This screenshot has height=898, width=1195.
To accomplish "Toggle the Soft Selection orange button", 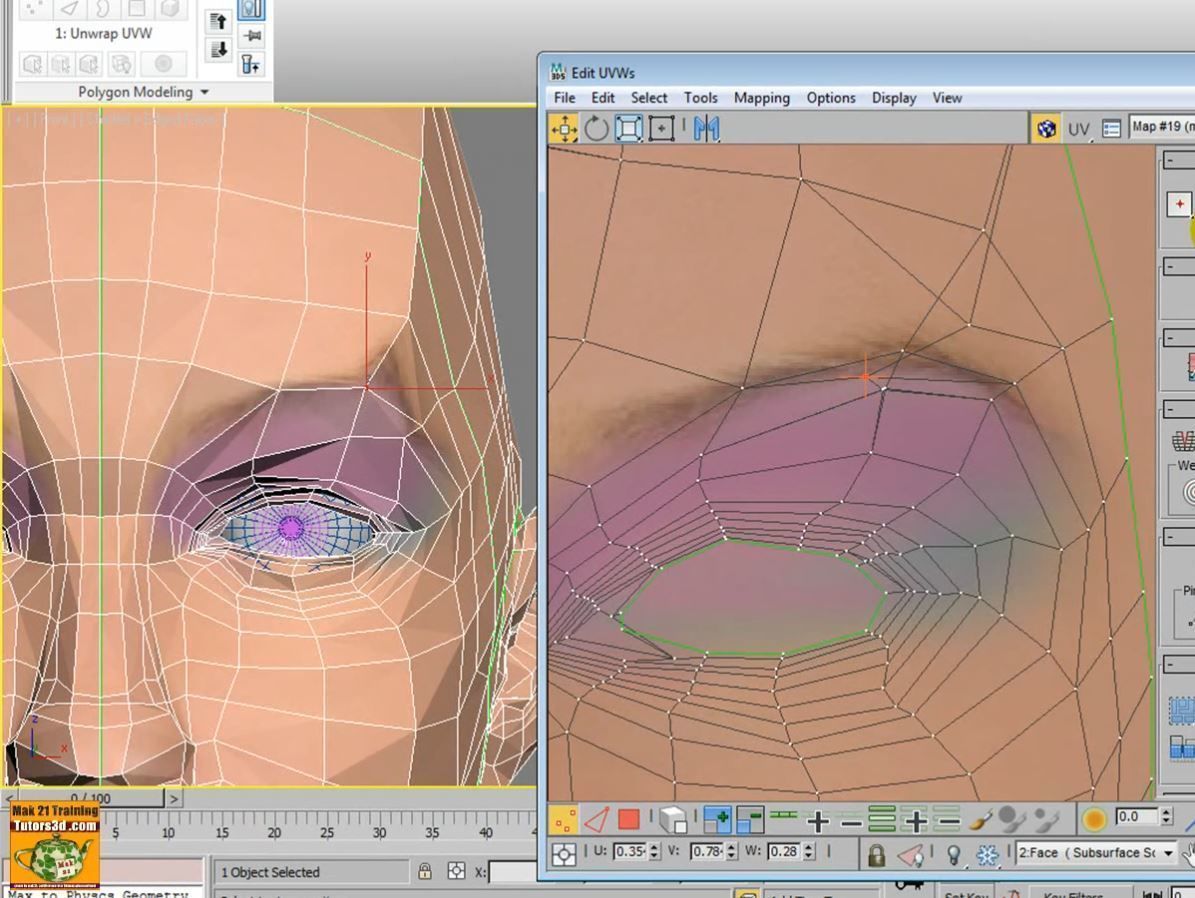I will click(x=1094, y=820).
